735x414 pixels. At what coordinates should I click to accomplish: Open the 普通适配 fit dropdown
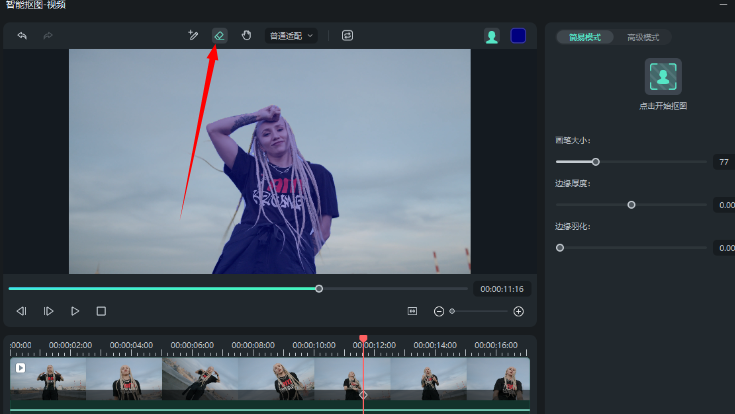(x=290, y=36)
